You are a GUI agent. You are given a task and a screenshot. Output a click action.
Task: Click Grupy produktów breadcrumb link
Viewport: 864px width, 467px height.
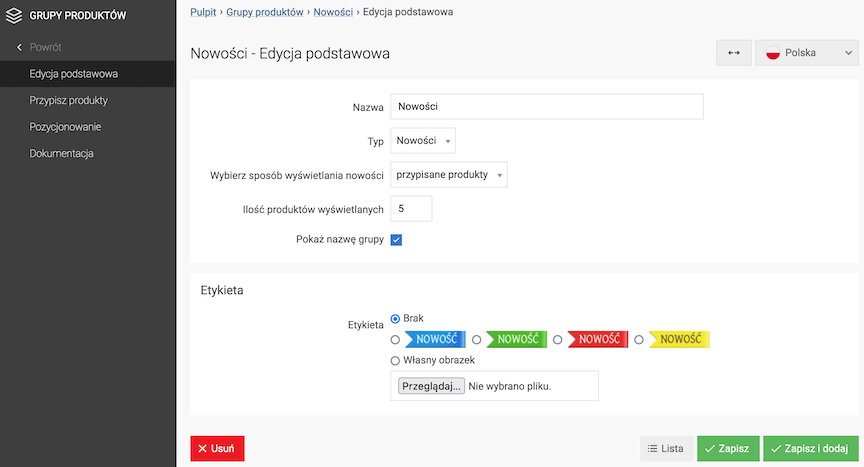click(264, 12)
